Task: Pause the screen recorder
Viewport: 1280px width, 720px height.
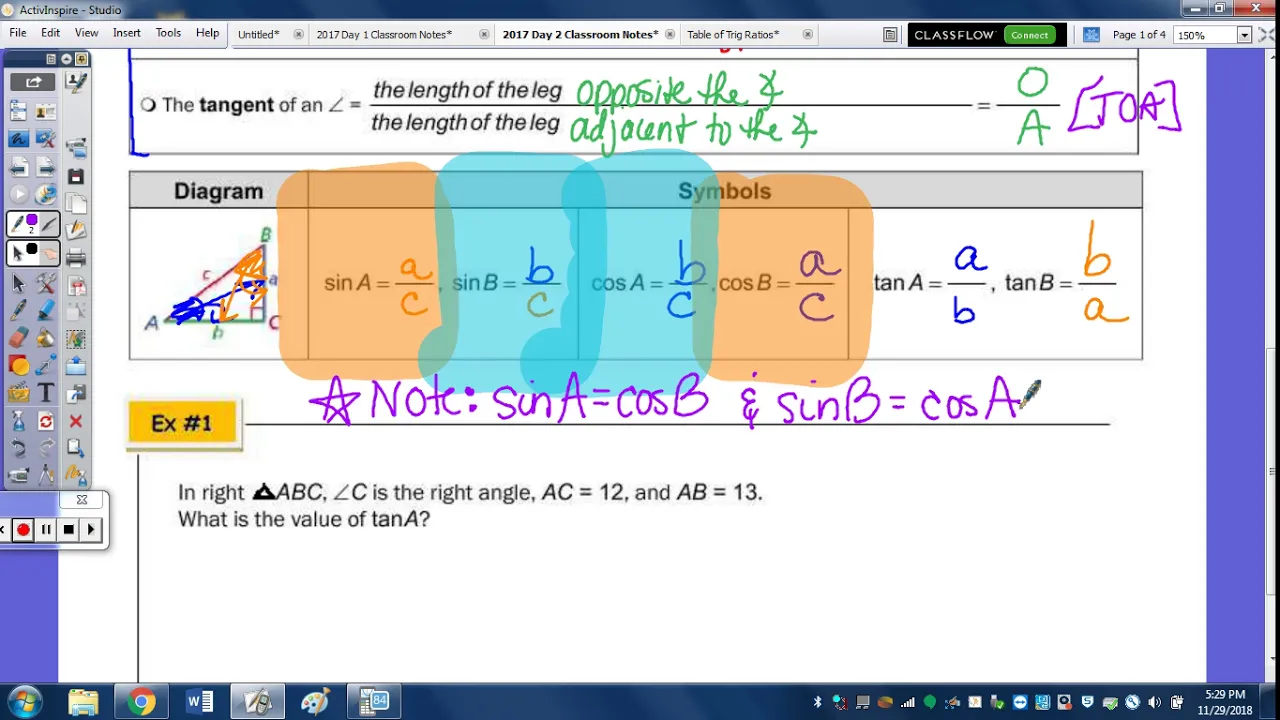Action: click(x=46, y=530)
